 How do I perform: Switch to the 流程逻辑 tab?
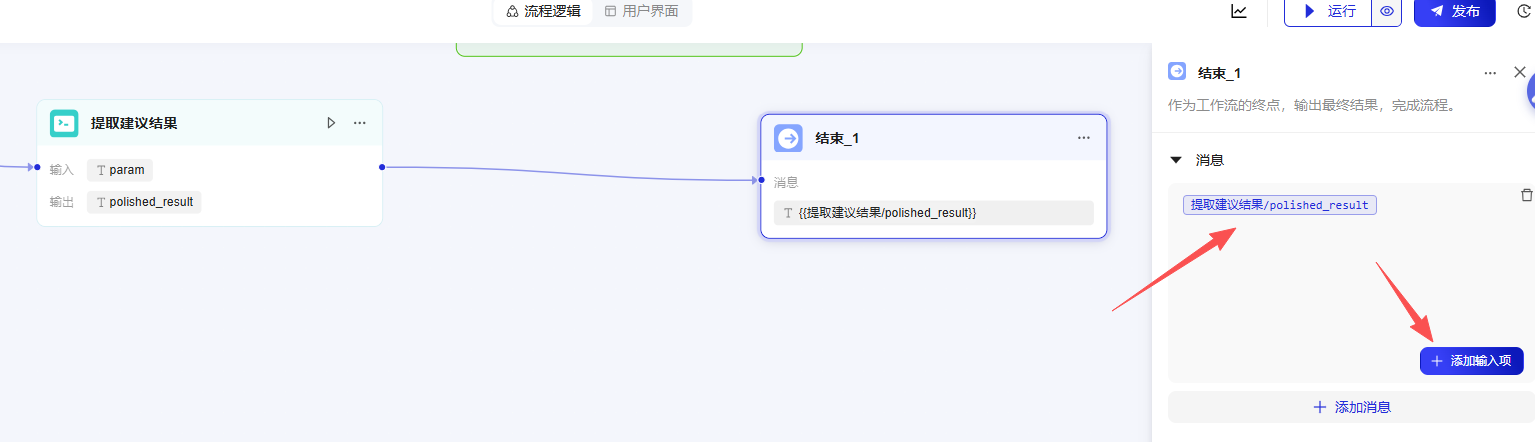point(543,12)
